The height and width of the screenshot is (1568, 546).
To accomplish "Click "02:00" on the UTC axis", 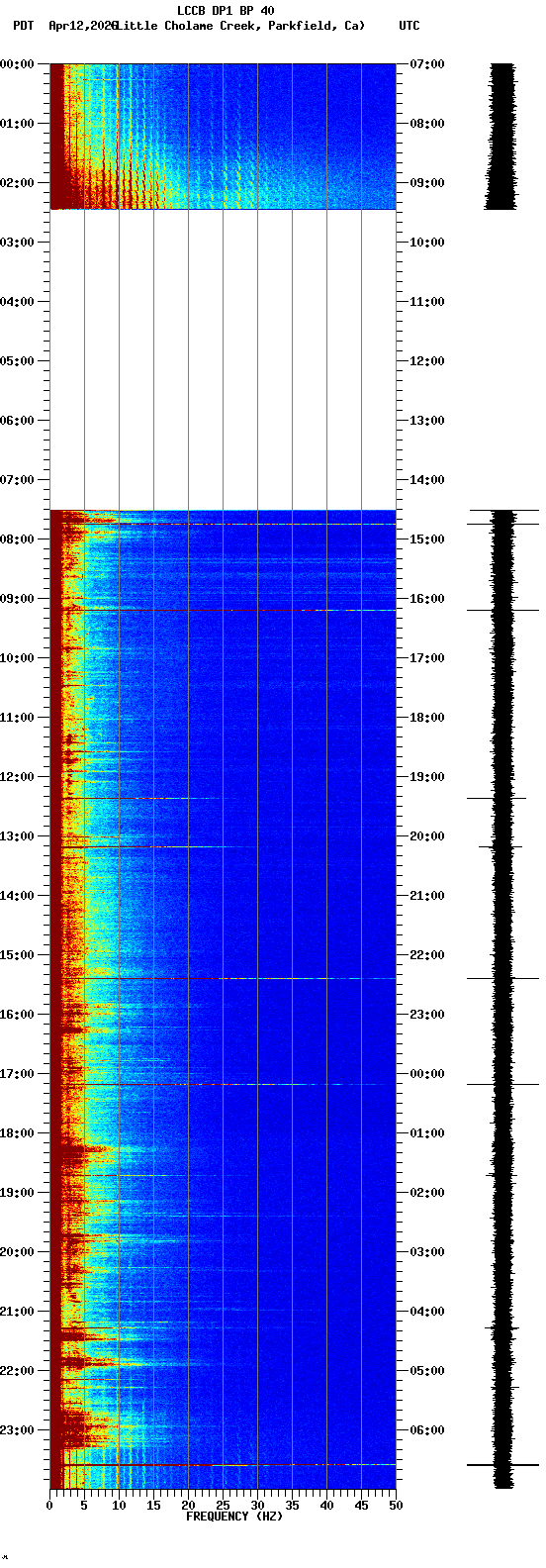I will (427, 1193).
